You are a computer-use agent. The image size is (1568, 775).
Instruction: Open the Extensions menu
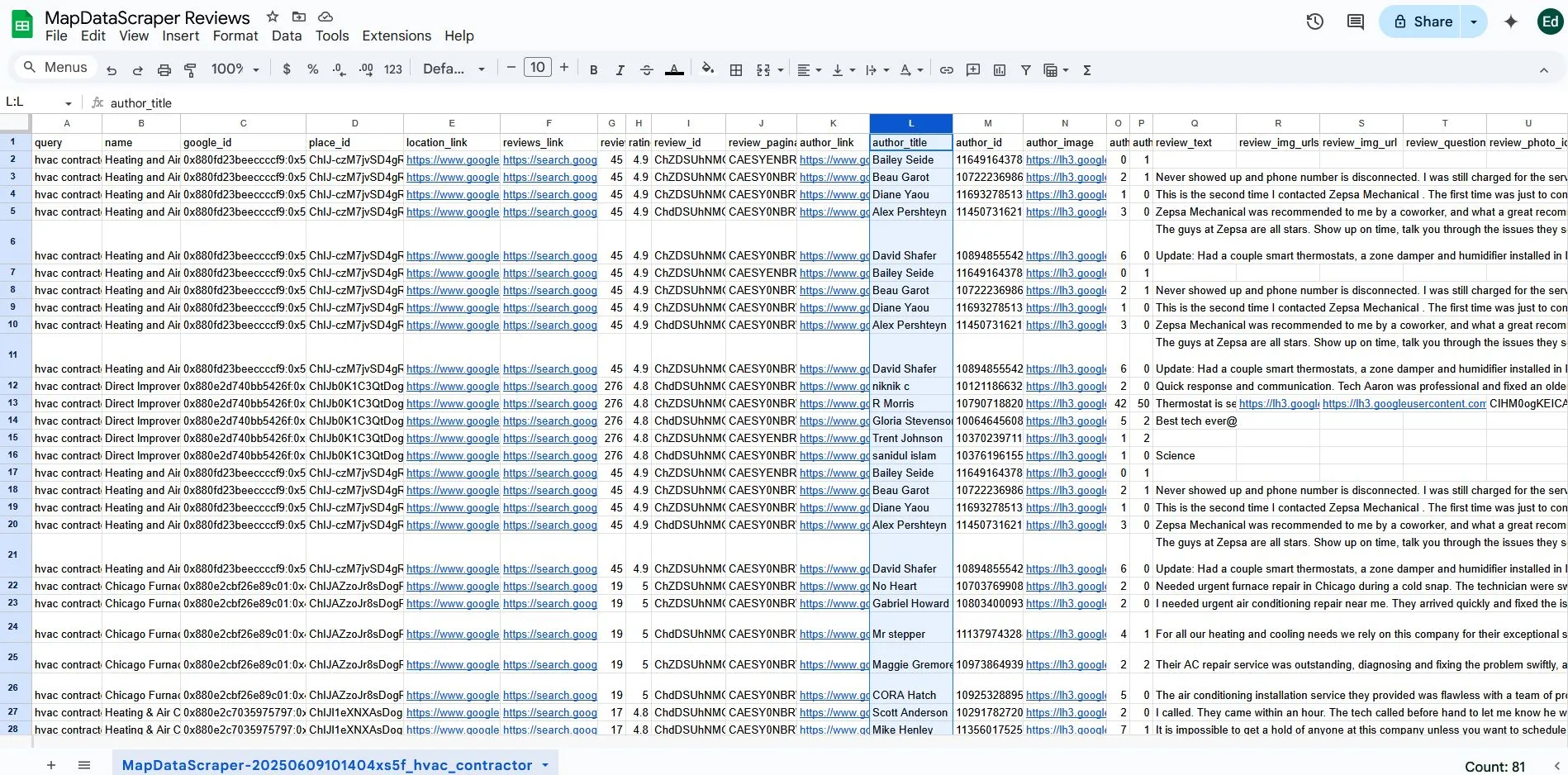(x=397, y=36)
